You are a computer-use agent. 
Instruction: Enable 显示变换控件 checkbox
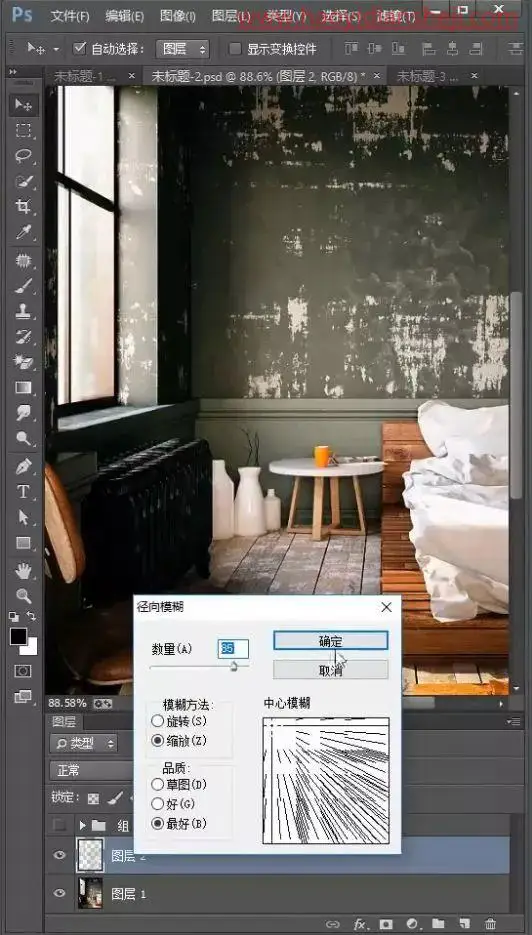pyautogui.click(x=236, y=49)
